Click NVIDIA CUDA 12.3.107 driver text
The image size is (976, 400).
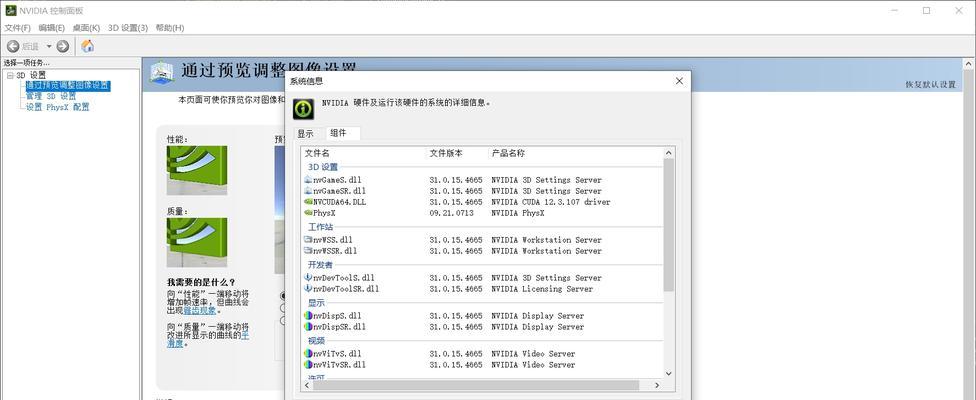pos(551,202)
